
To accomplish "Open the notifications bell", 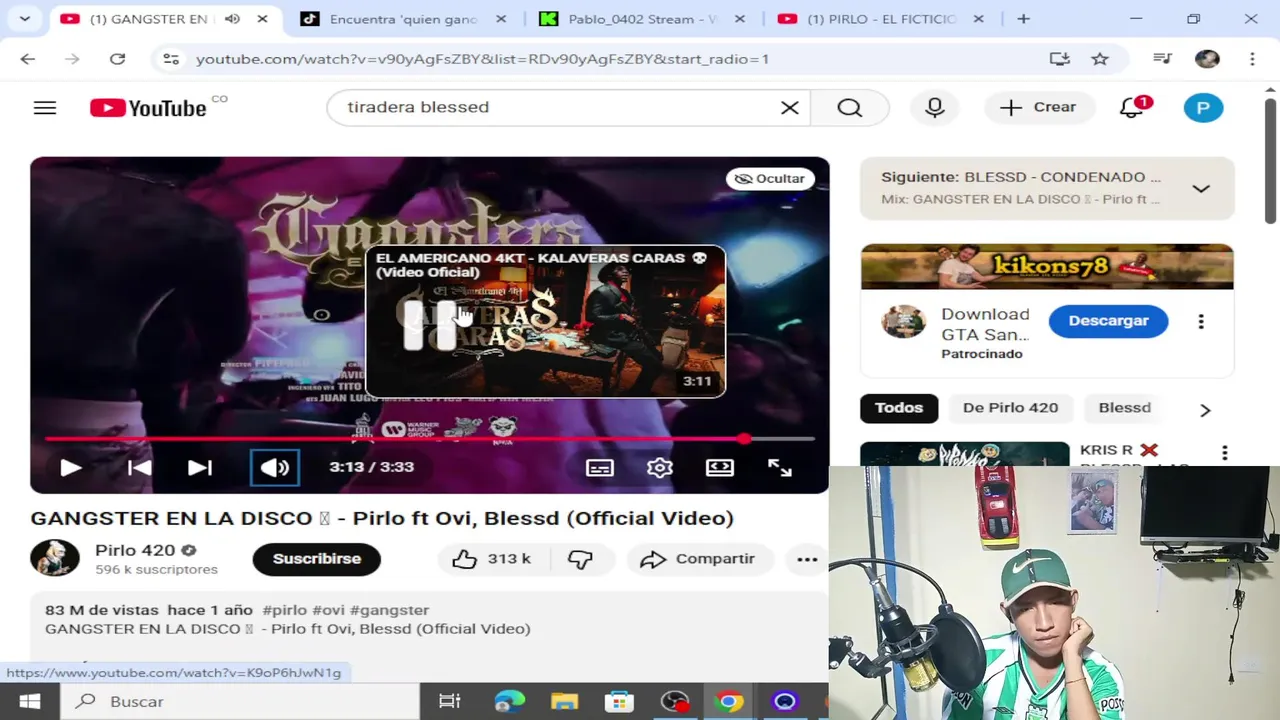I will pos(1131,107).
